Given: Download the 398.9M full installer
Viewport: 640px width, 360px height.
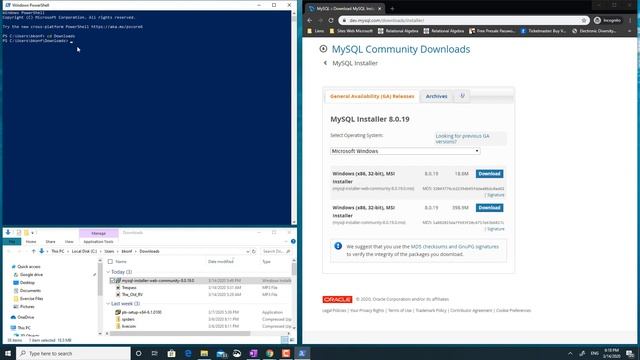Looking at the screenshot, I should (489, 208).
